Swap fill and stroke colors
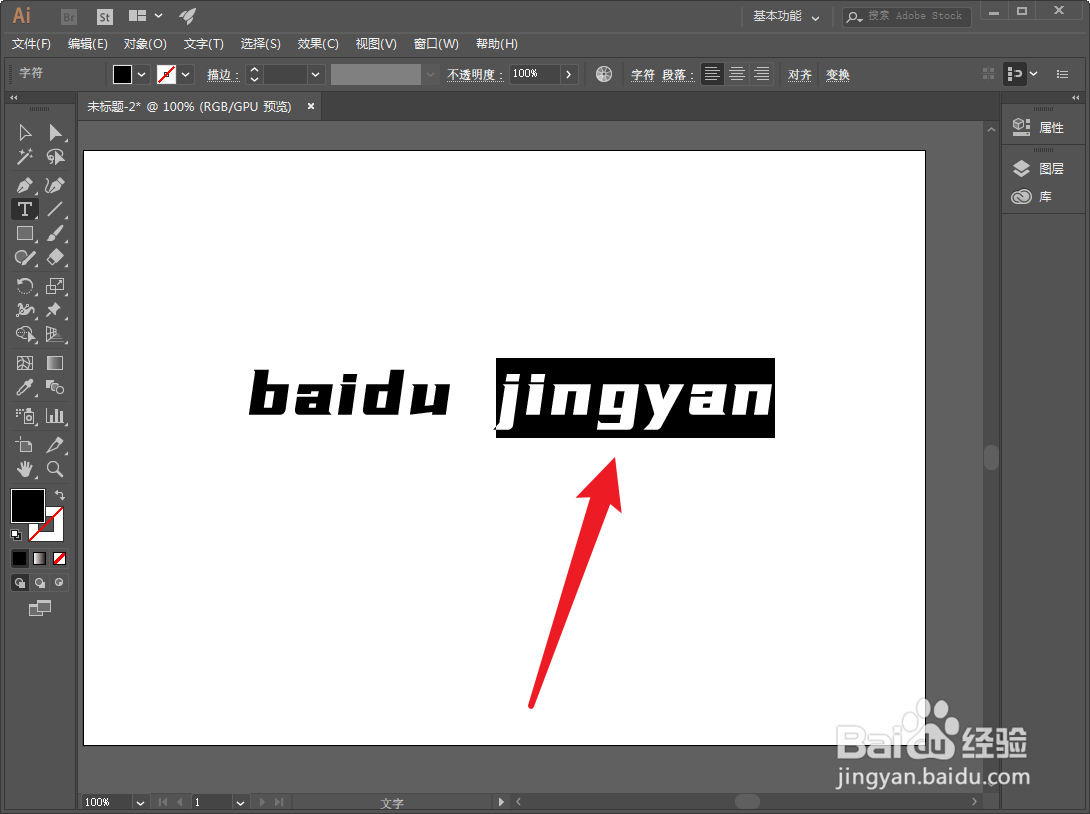 pyautogui.click(x=60, y=495)
